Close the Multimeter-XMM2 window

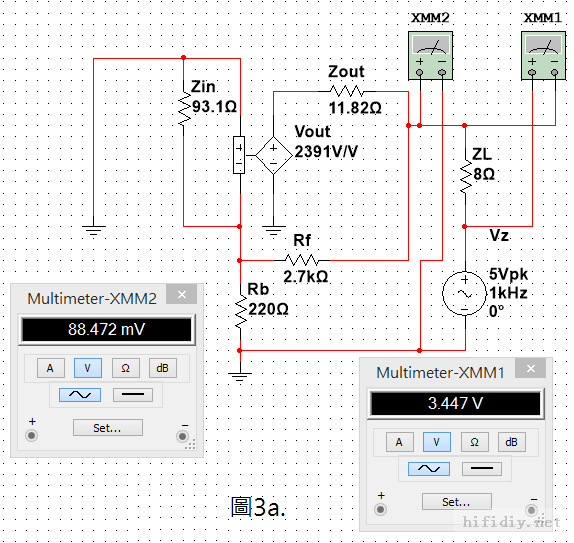point(182,295)
